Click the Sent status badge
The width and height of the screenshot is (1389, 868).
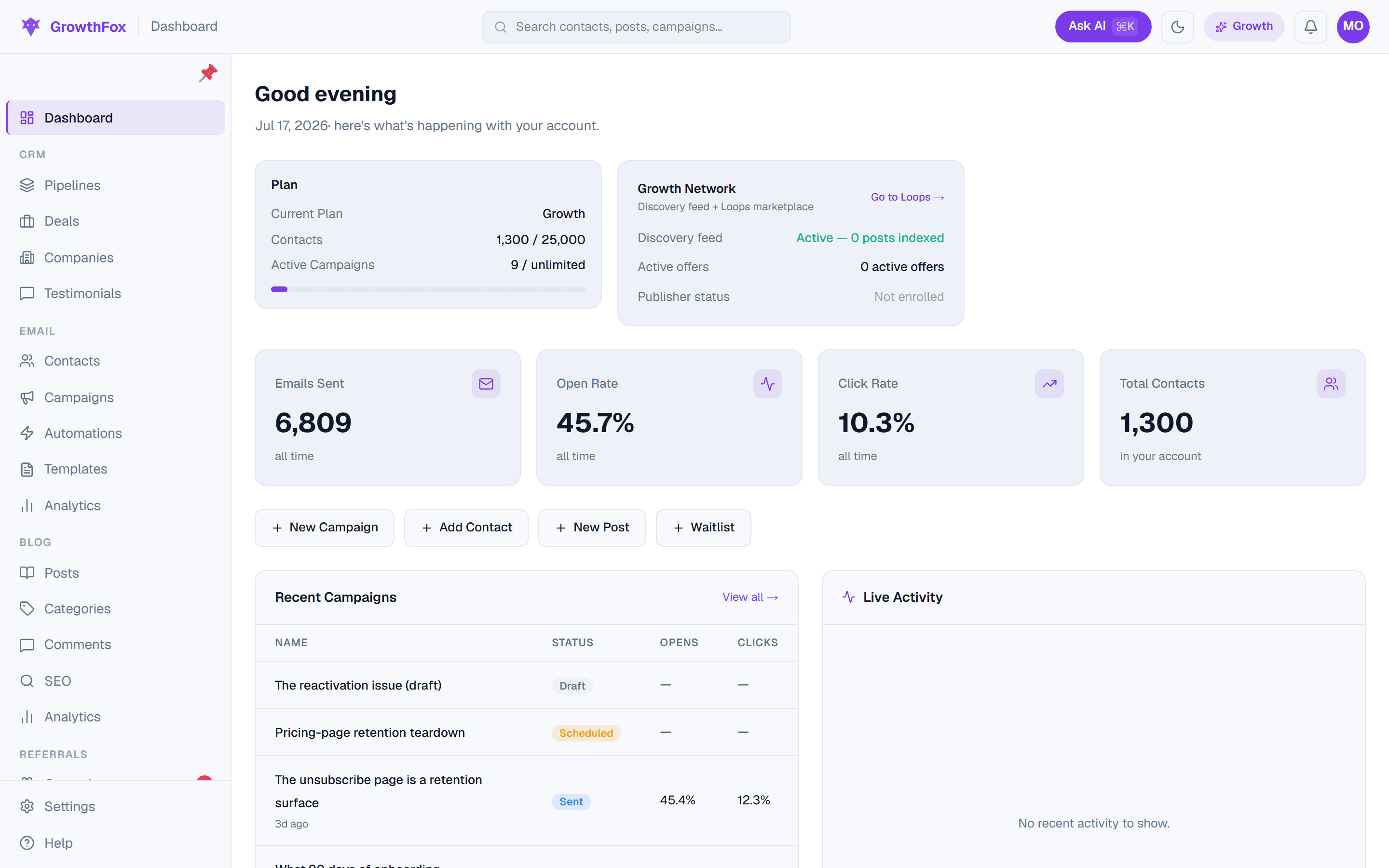571,802
